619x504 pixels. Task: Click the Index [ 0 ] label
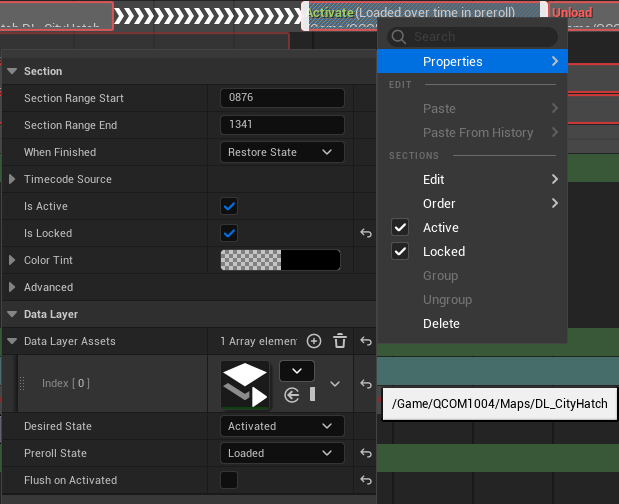[66, 383]
